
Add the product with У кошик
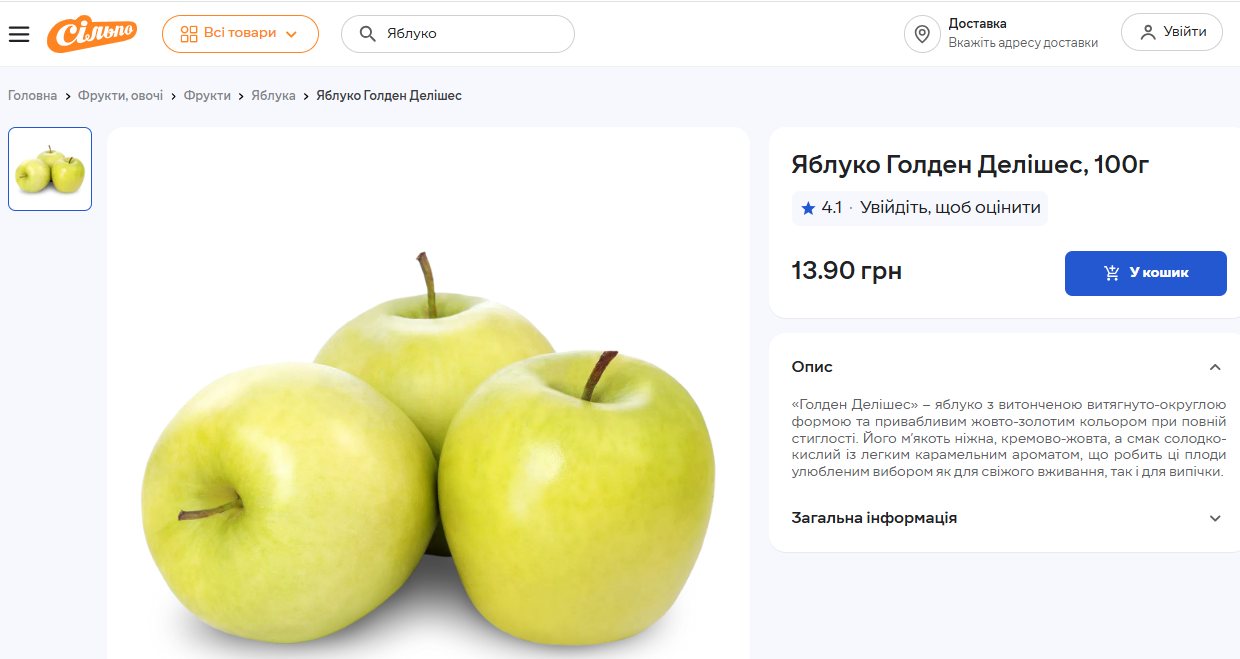[1146, 273]
